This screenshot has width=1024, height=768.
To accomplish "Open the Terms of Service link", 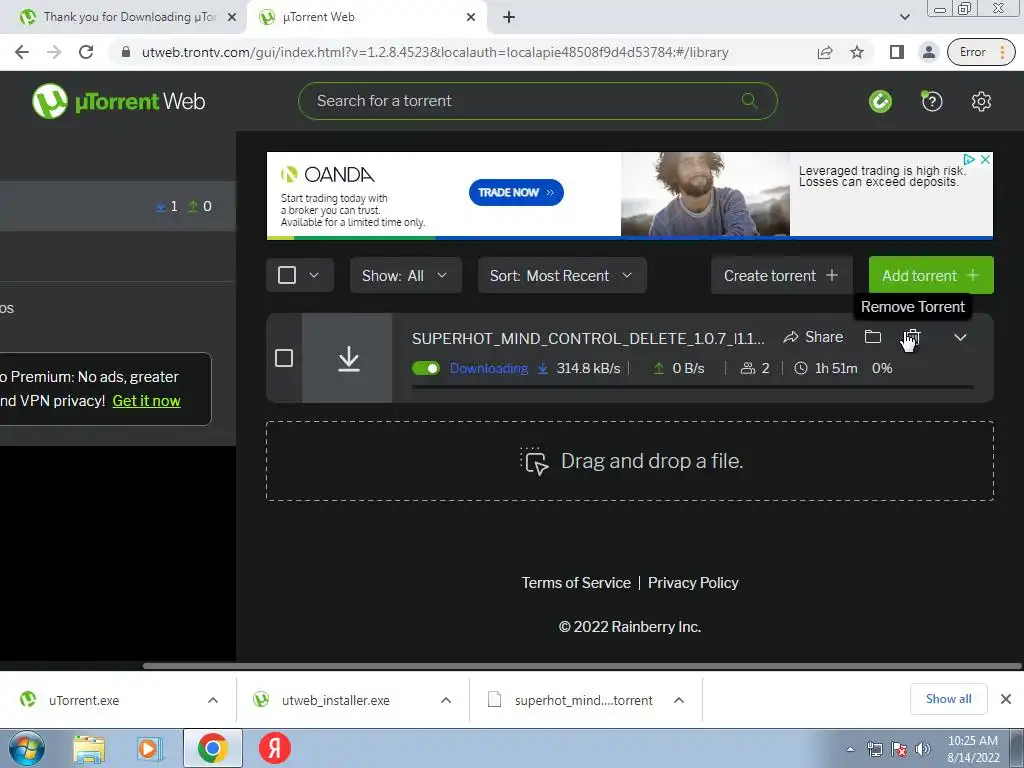I will click(576, 583).
